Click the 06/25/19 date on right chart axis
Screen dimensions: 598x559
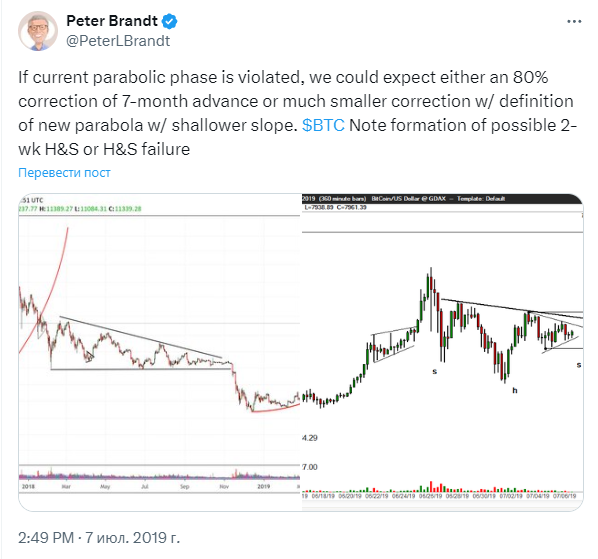(430, 496)
